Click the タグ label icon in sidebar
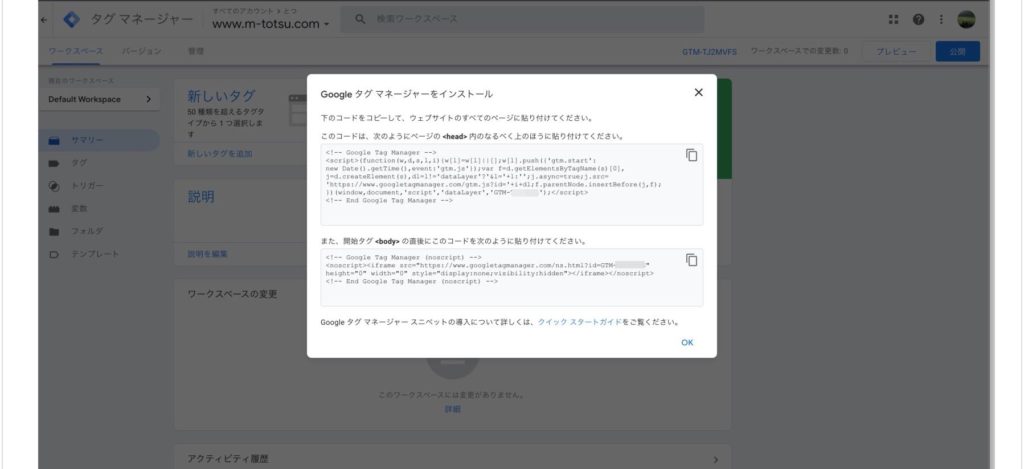The height and width of the screenshot is (469, 1024). [x=55, y=163]
